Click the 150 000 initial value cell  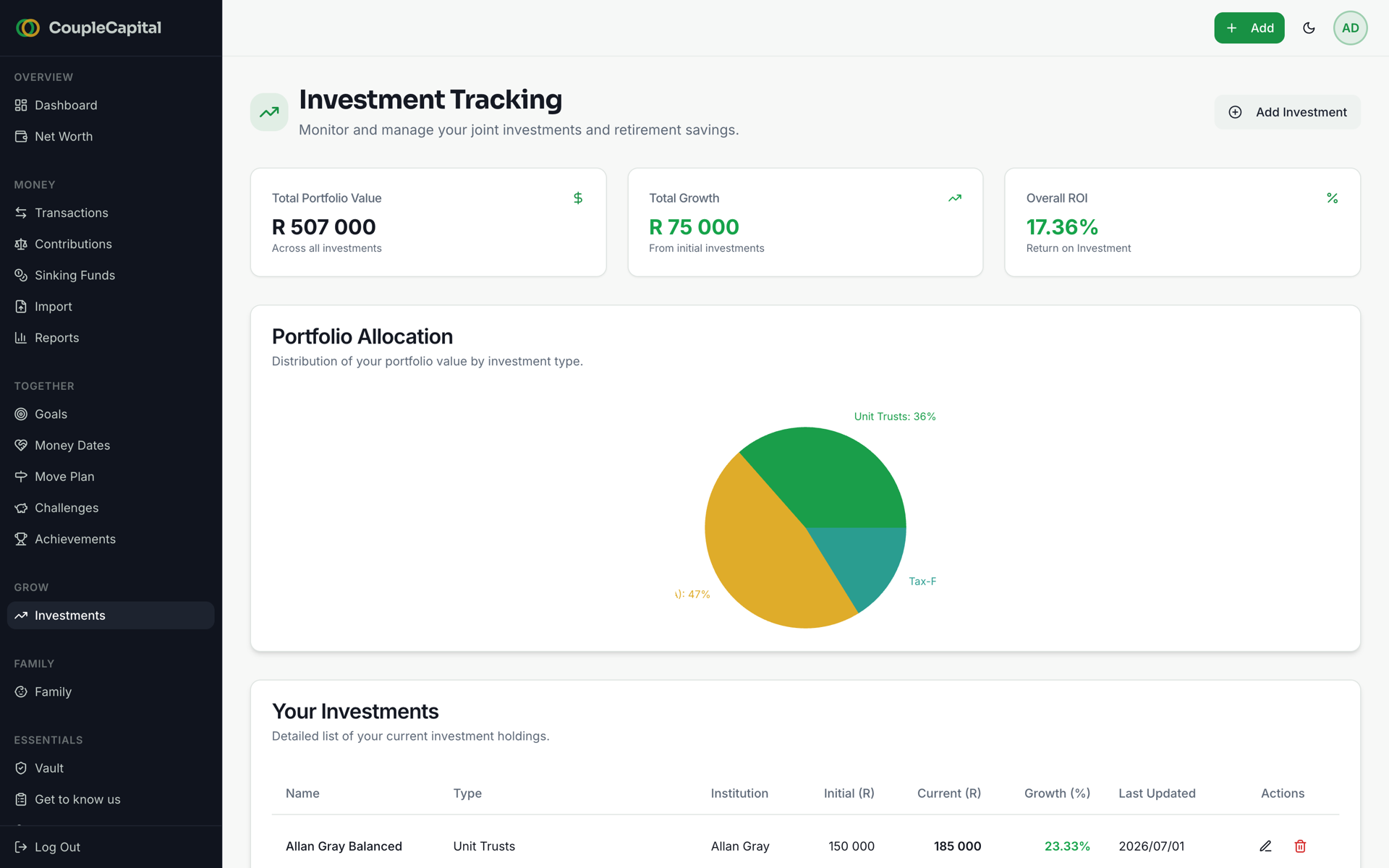[851, 846]
